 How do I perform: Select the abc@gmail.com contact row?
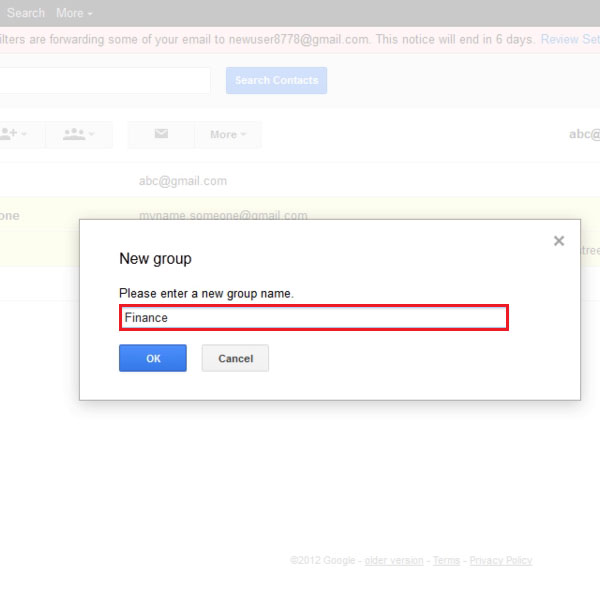tap(300, 181)
